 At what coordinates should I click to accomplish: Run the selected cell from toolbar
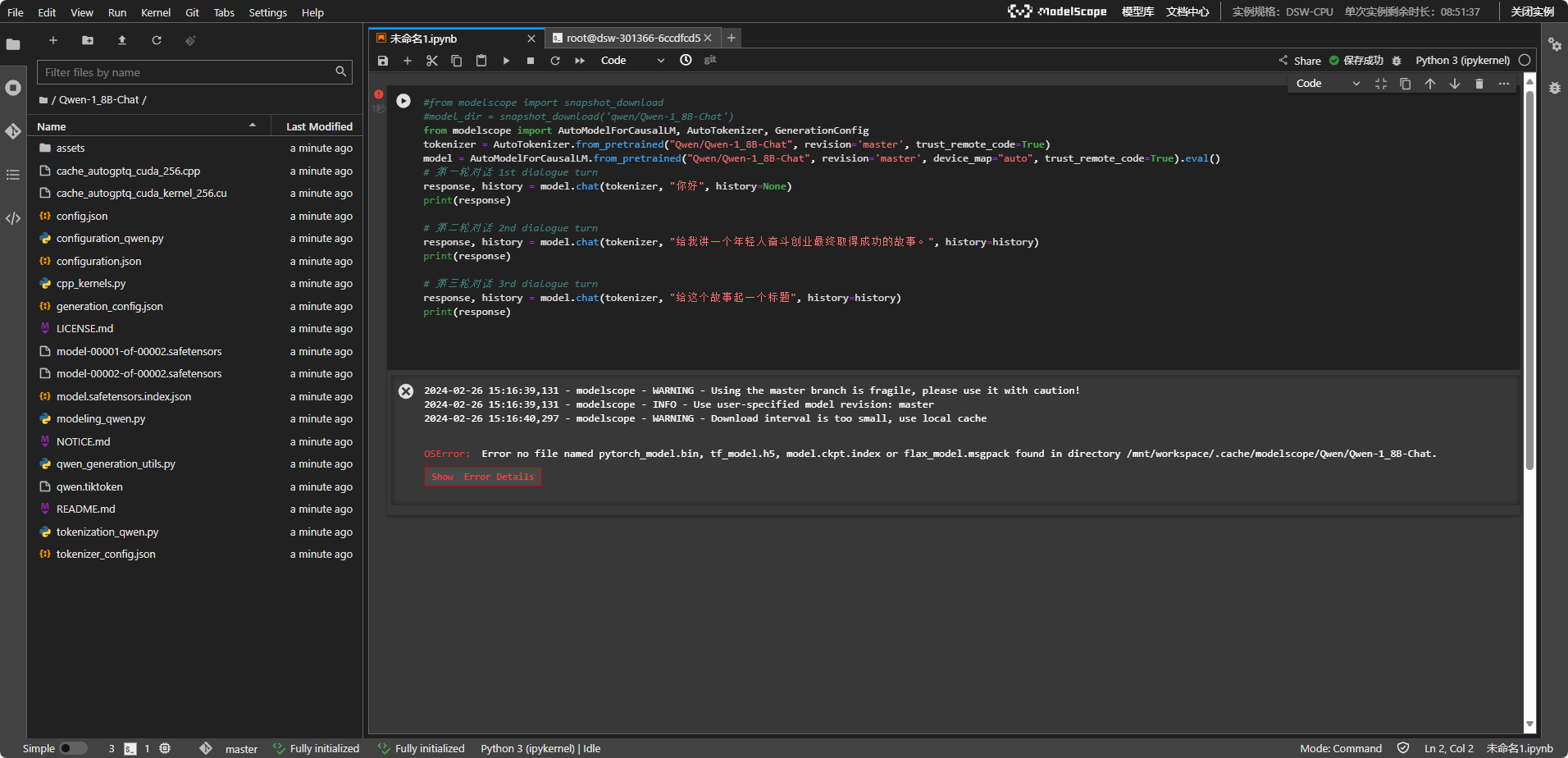point(506,61)
